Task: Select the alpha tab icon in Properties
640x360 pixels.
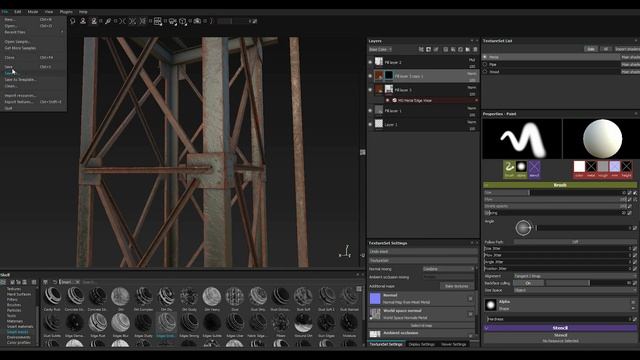Action: [521, 169]
